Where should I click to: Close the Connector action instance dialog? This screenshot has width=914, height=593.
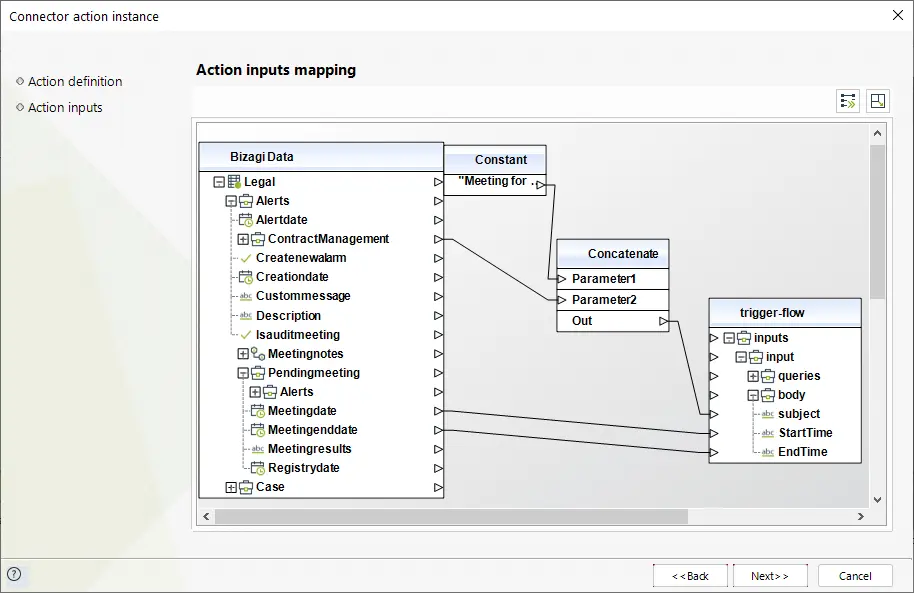898,15
